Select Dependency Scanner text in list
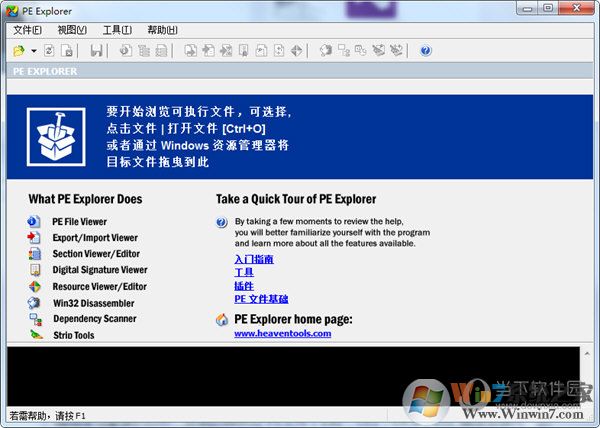 coord(95,319)
